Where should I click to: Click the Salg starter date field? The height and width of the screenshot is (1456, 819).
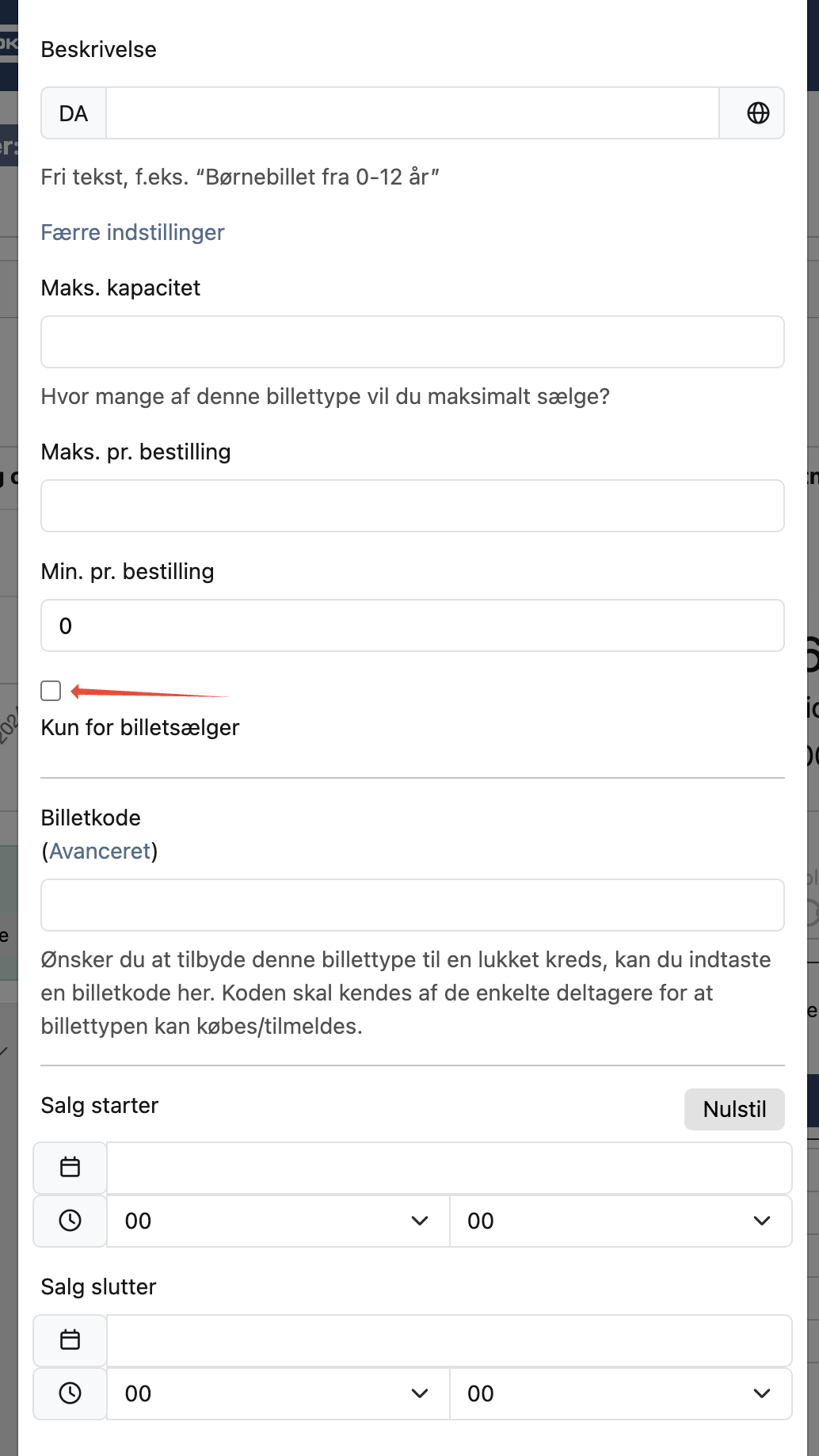point(448,1167)
